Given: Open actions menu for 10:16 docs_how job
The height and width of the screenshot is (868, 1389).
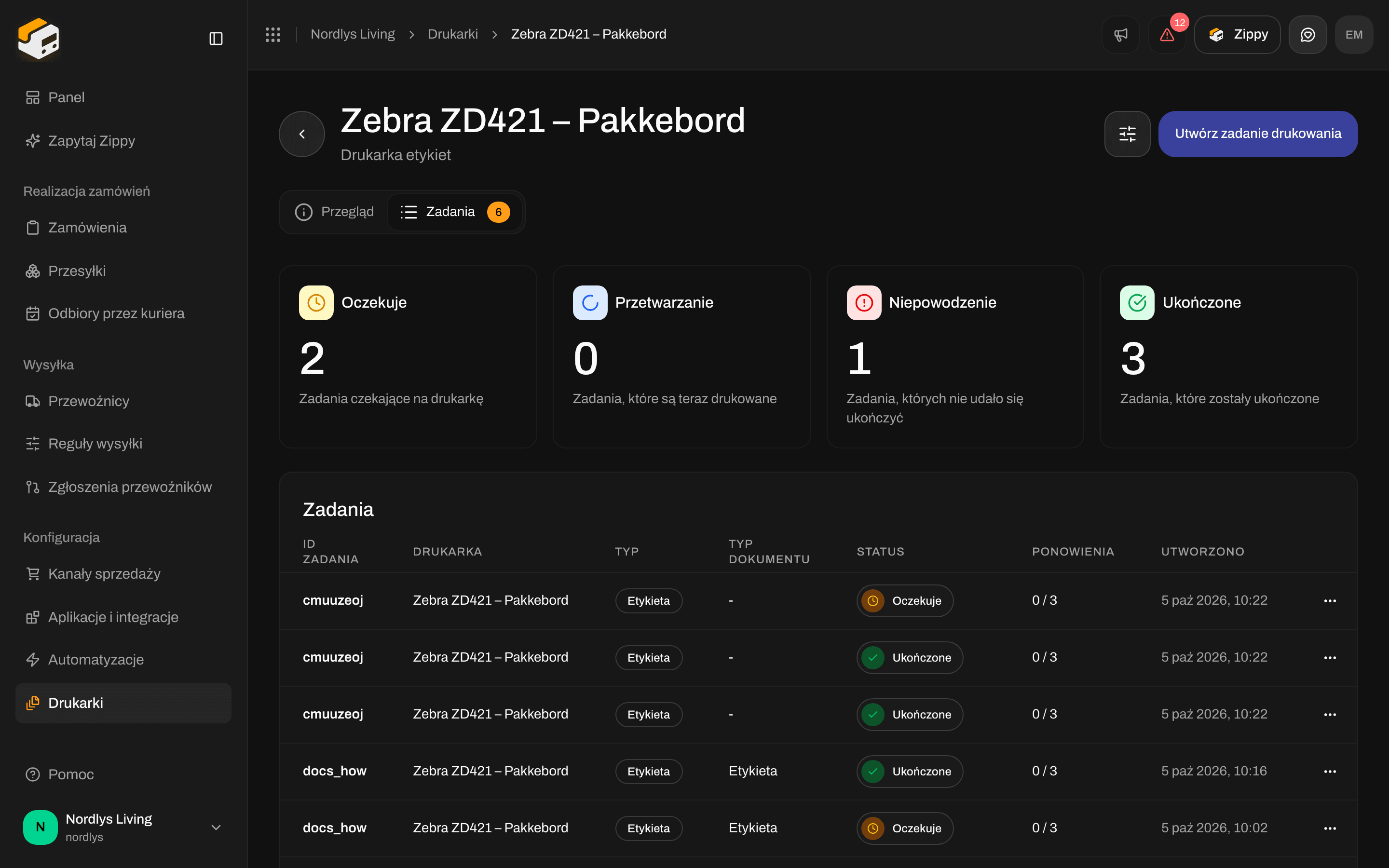Looking at the screenshot, I should click(1330, 771).
